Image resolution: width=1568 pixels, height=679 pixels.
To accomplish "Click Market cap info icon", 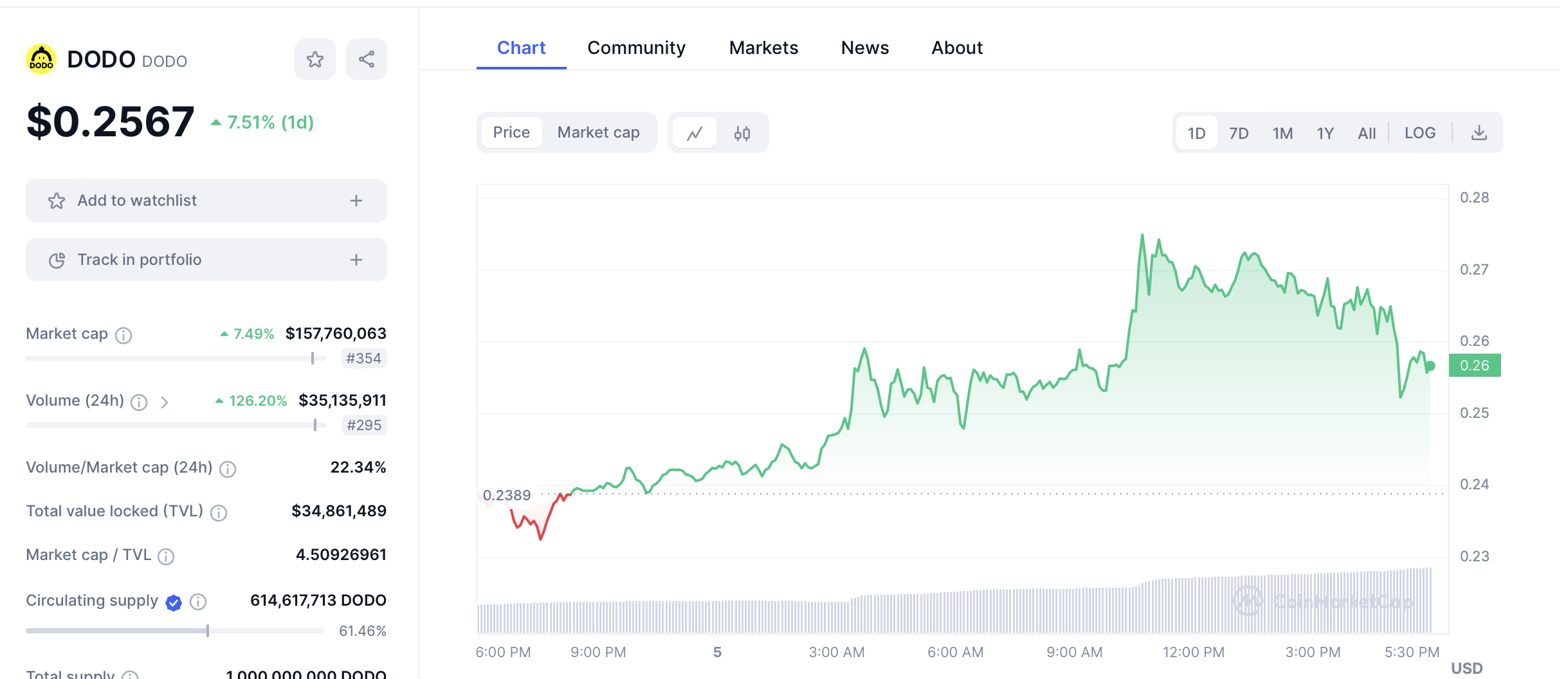I will click(123, 335).
